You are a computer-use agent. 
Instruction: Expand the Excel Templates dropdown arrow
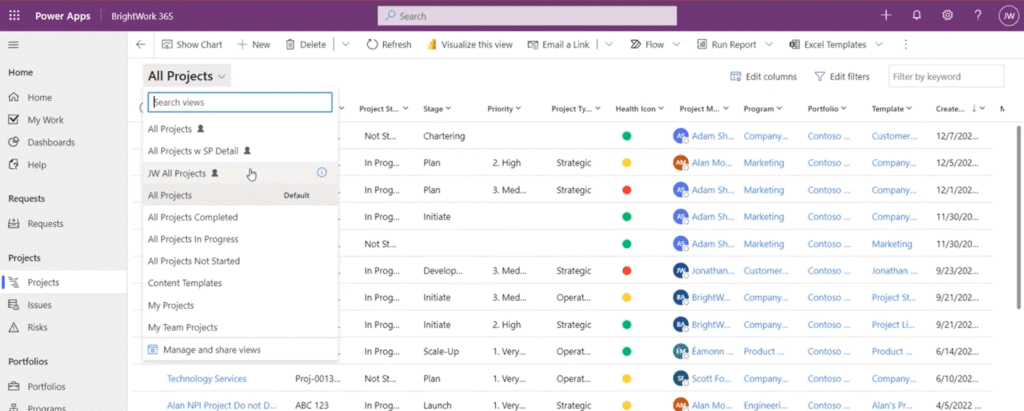point(879,45)
